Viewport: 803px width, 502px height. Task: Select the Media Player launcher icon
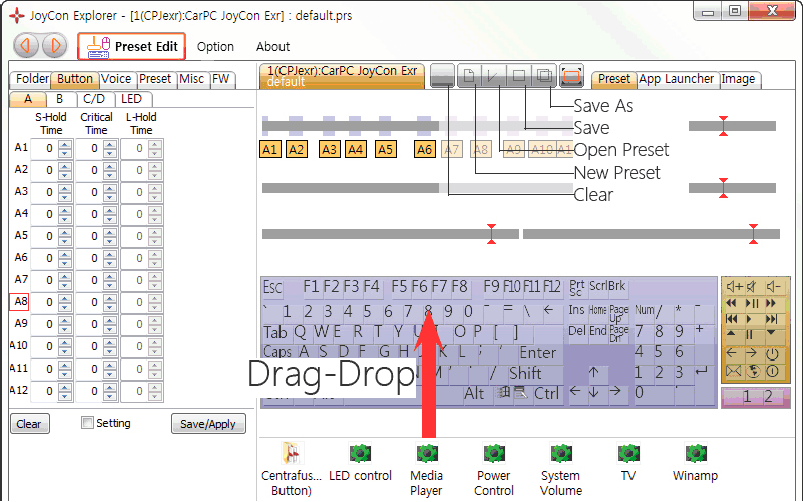click(427, 453)
